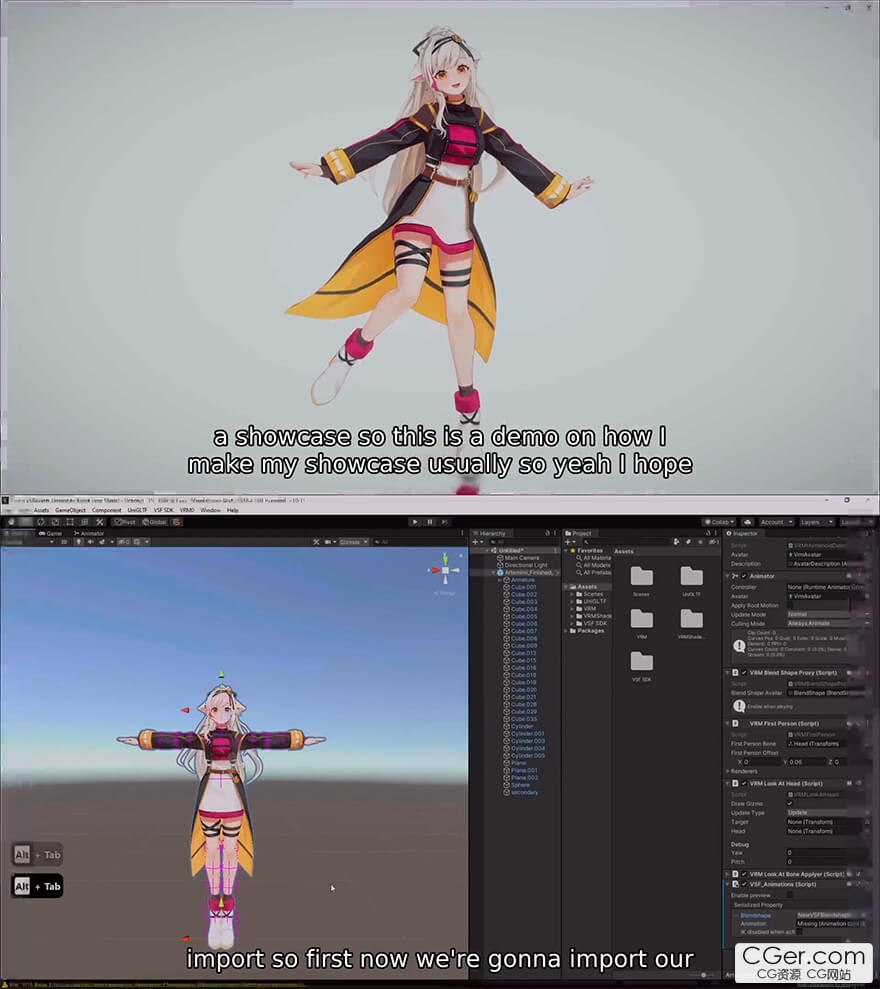The height and width of the screenshot is (989, 880).
Task: Select the Scale tool in Unity toolbar
Action: 56,522
